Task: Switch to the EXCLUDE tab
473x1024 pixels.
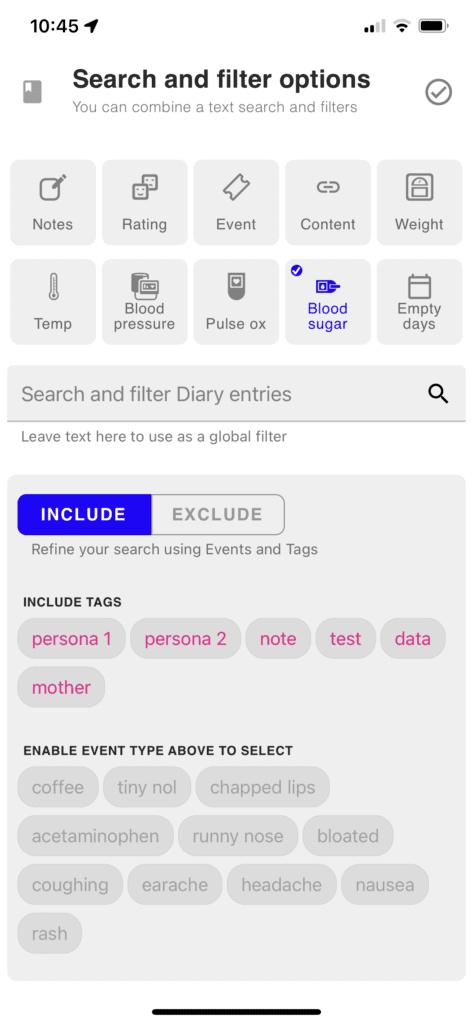Action: pos(218,515)
